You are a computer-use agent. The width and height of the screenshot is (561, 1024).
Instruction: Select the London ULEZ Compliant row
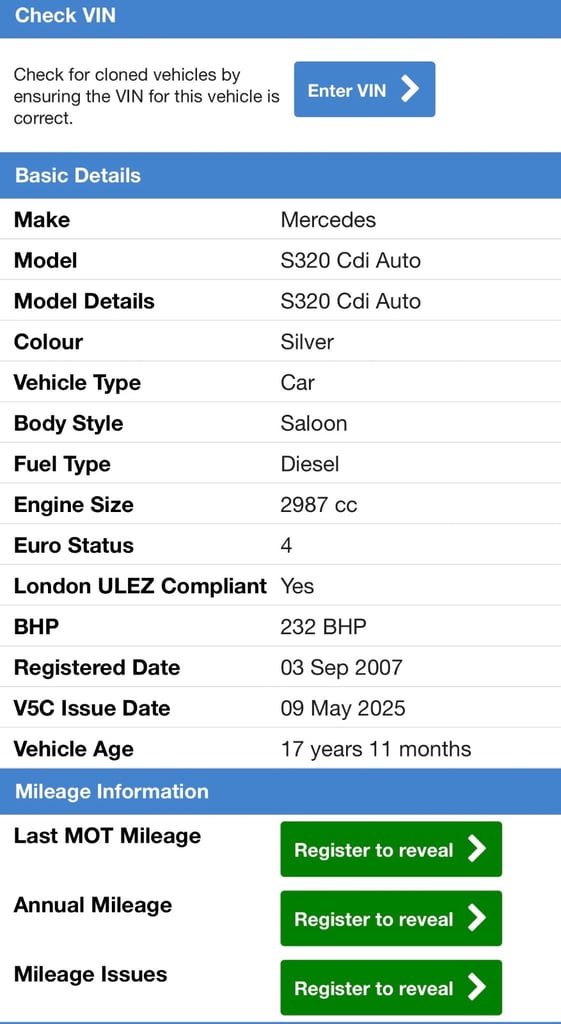(280, 586)
